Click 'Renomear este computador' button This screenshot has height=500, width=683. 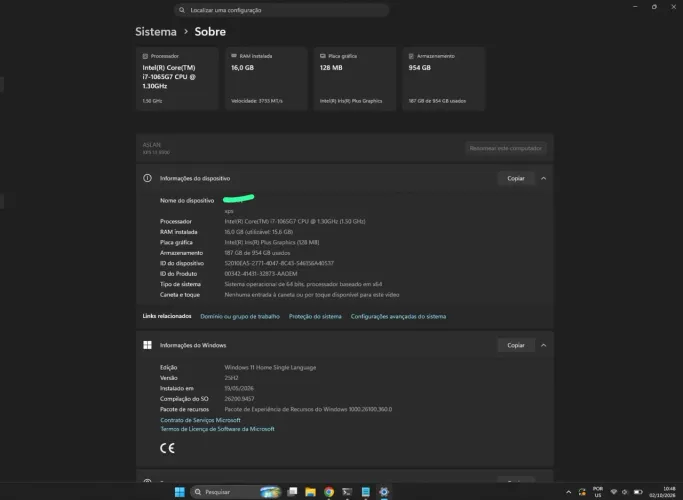(505, 148)
